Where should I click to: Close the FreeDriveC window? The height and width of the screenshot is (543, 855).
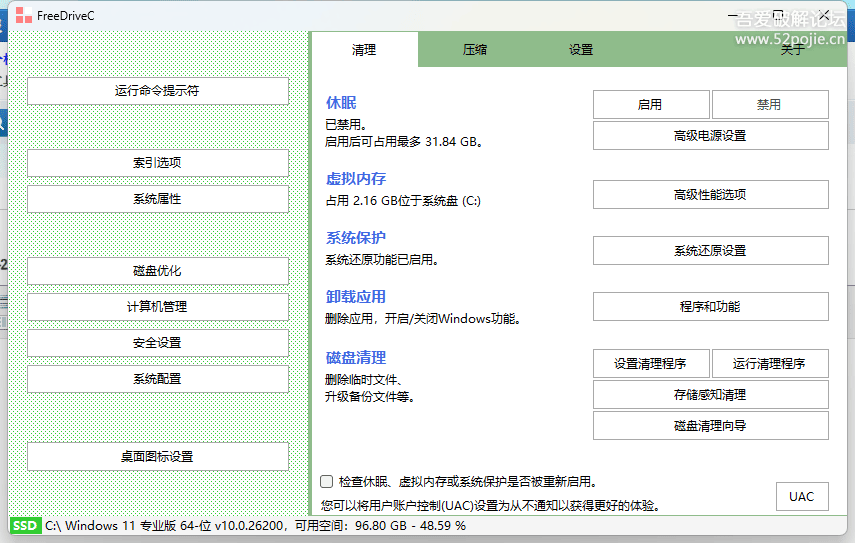point(824,15)
